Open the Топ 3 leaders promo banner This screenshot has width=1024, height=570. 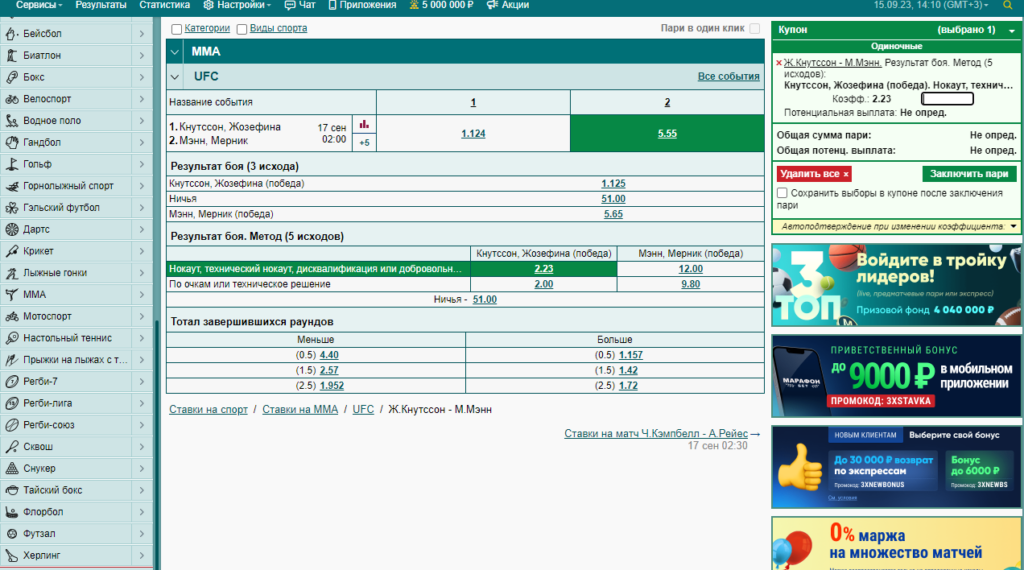tap(896, 285)
